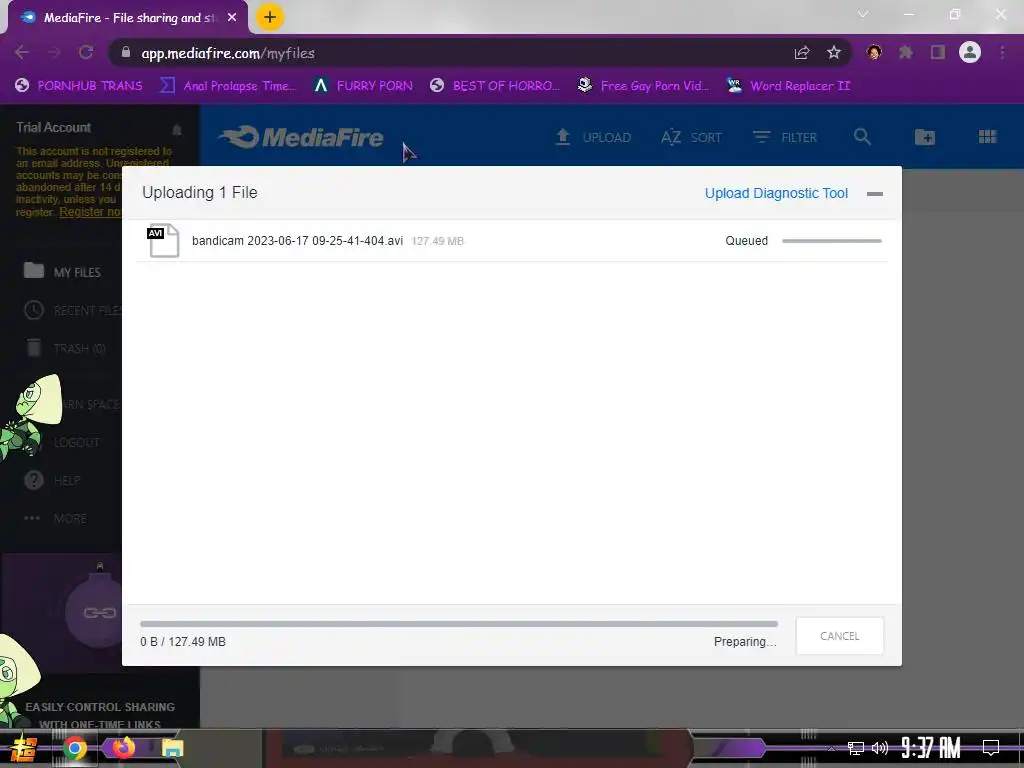1024x768 pixels.
Task: Open Chrome from the taskbar
Action: point(75,748)
